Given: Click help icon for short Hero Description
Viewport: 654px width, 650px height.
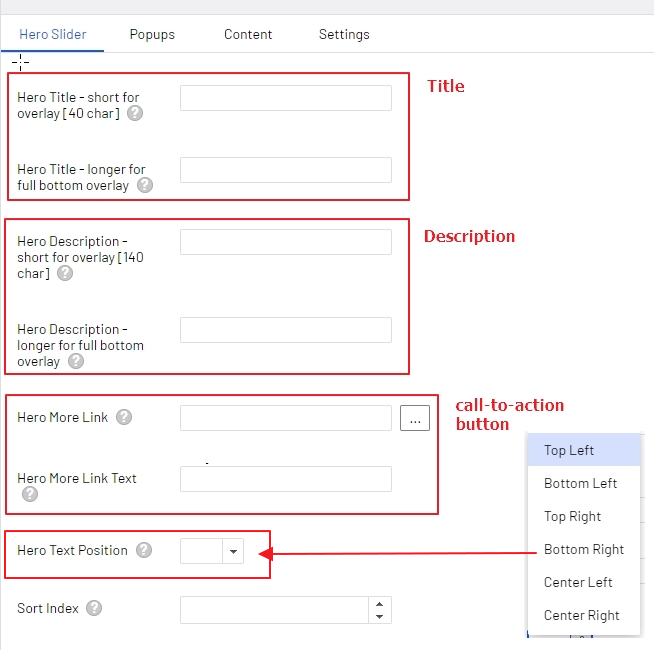Looking at the screenshot, I should (65, 273).
